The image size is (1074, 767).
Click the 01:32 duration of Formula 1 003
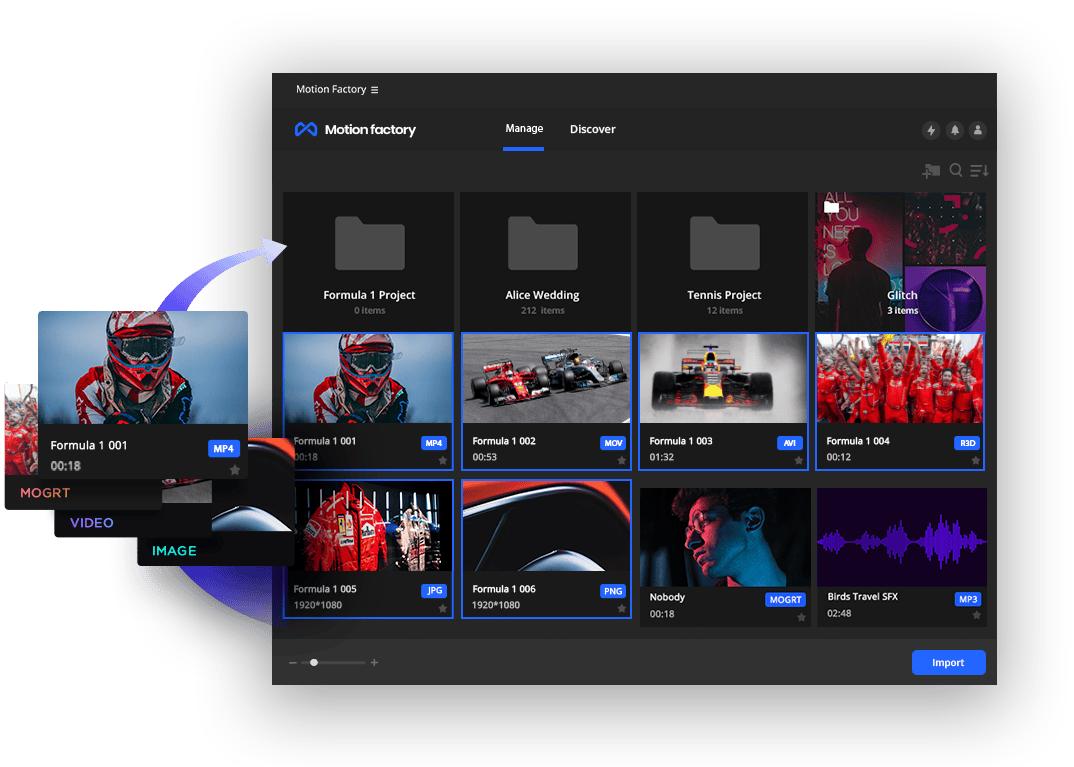(662, 457)
